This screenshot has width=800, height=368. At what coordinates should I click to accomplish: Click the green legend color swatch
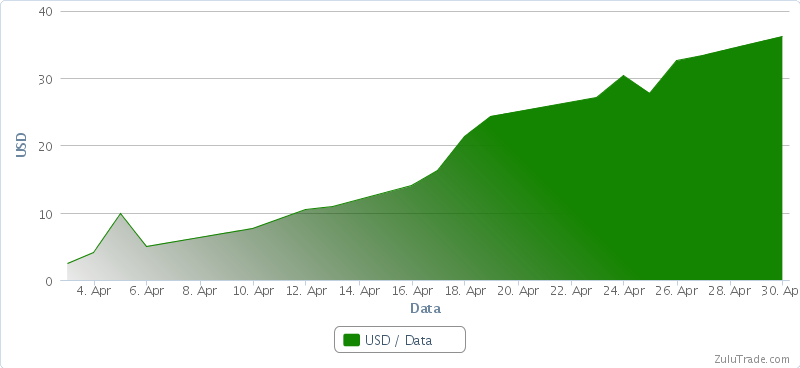352,340
